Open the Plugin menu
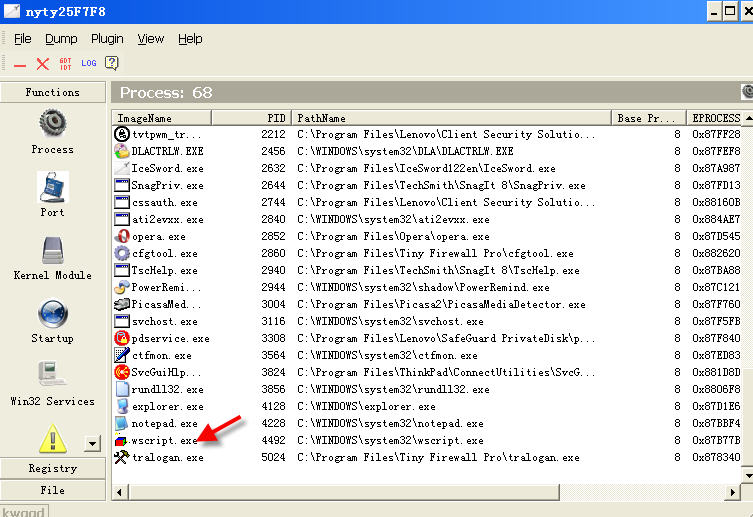The width and height of the screenshot is (753, 517). pos(107,39)
